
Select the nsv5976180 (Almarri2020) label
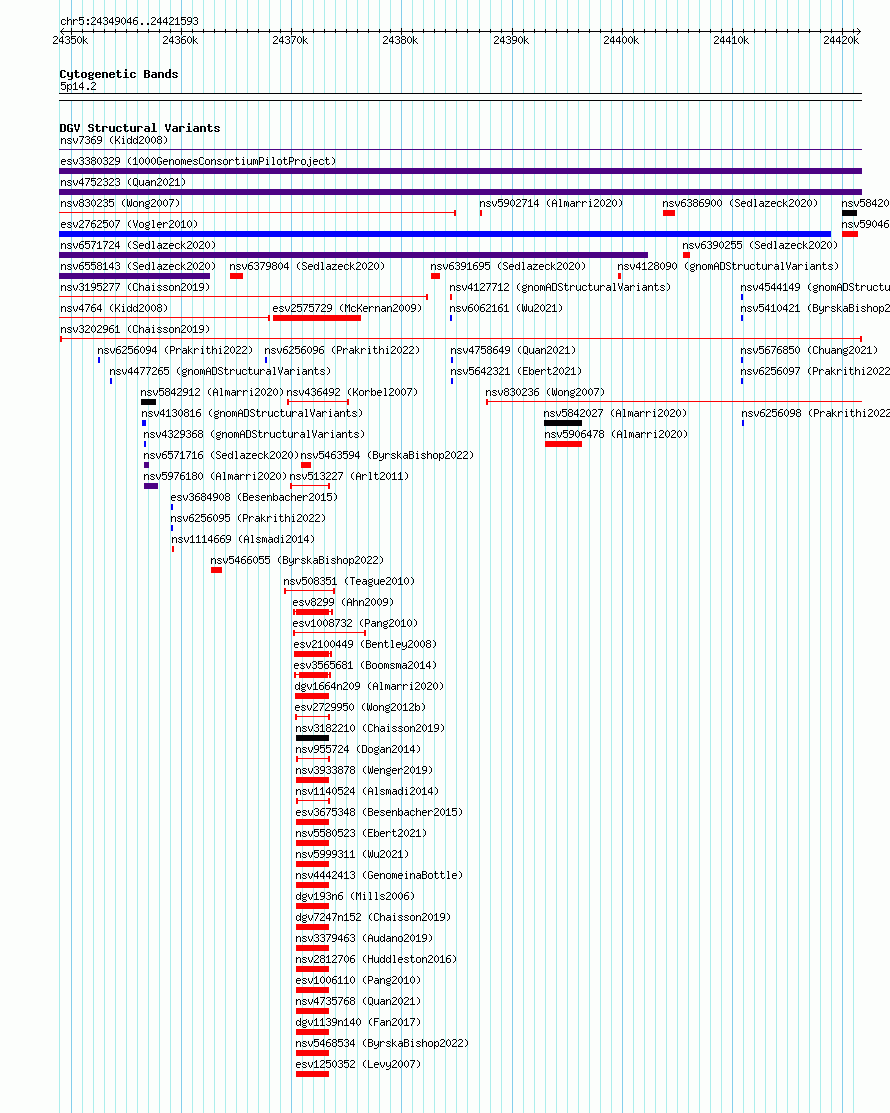215,476
